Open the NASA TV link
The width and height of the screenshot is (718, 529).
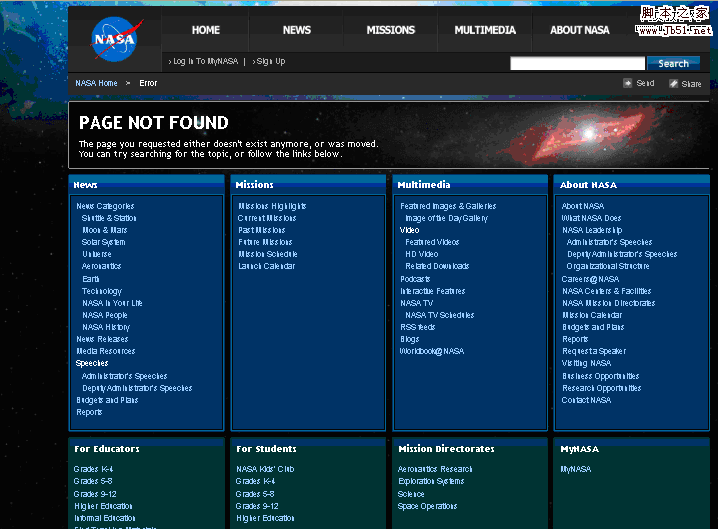coord(416,303)
